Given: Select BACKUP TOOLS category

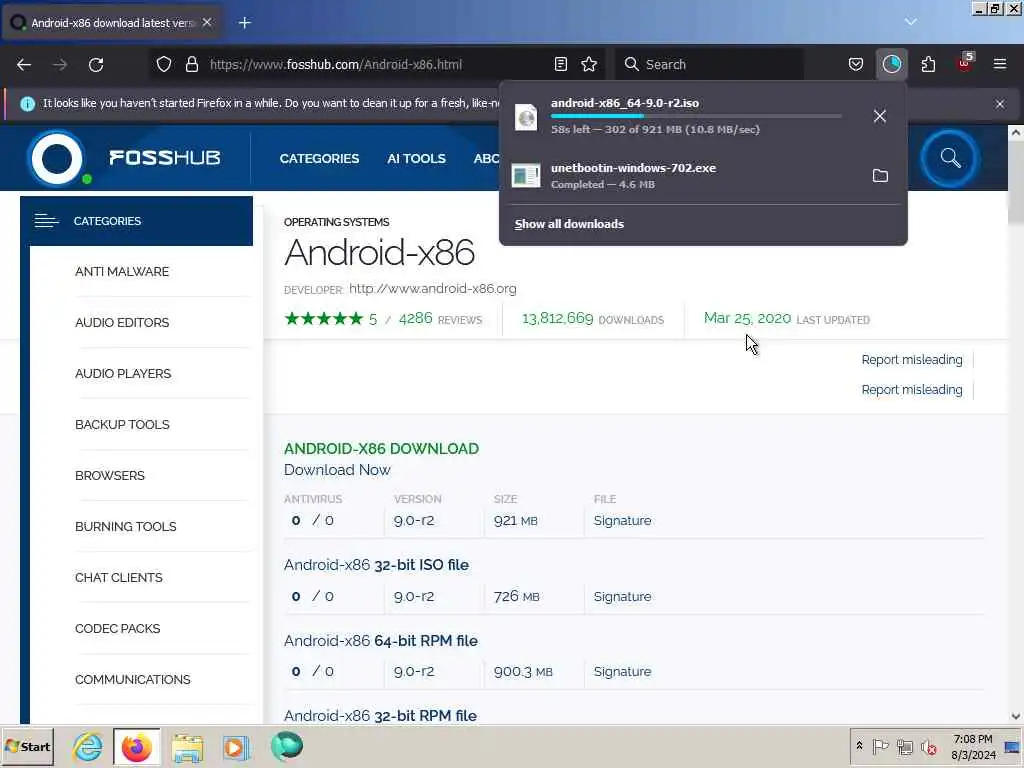Looking at the screenshot, I should click(x=122, y=424).
